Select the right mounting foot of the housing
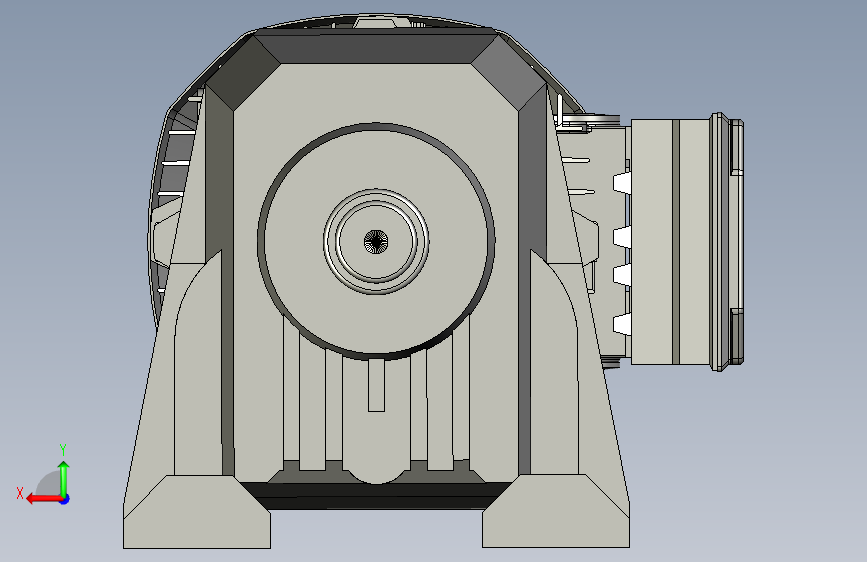 (556, 512)
